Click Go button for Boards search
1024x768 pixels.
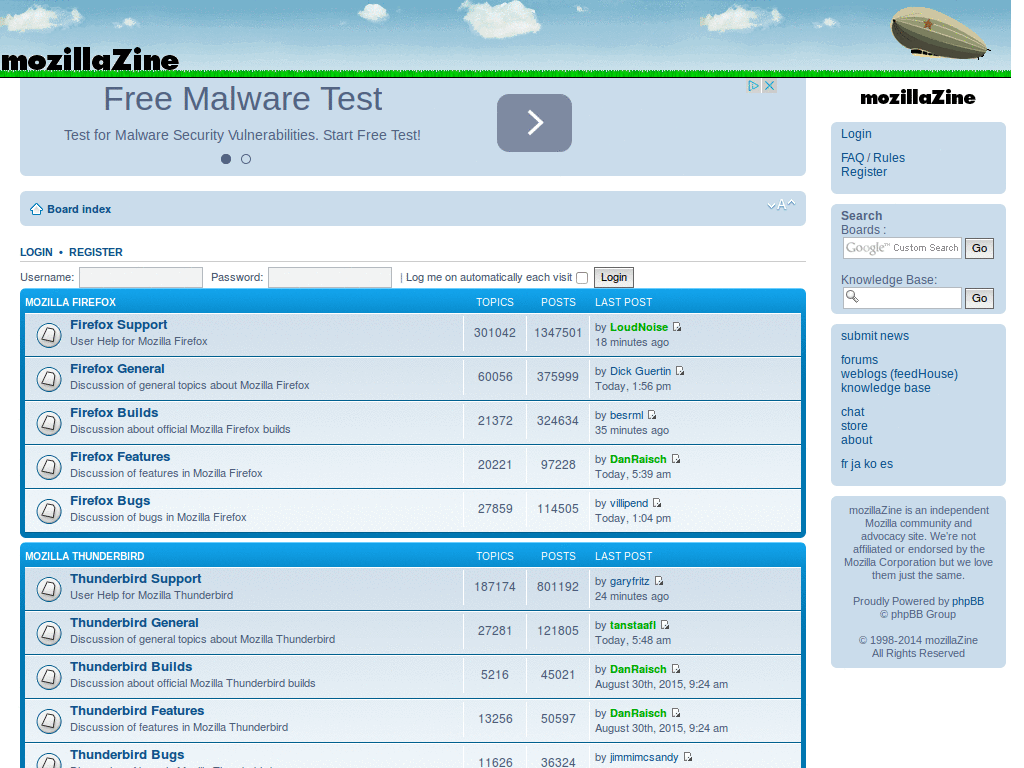tap(979, 248)
